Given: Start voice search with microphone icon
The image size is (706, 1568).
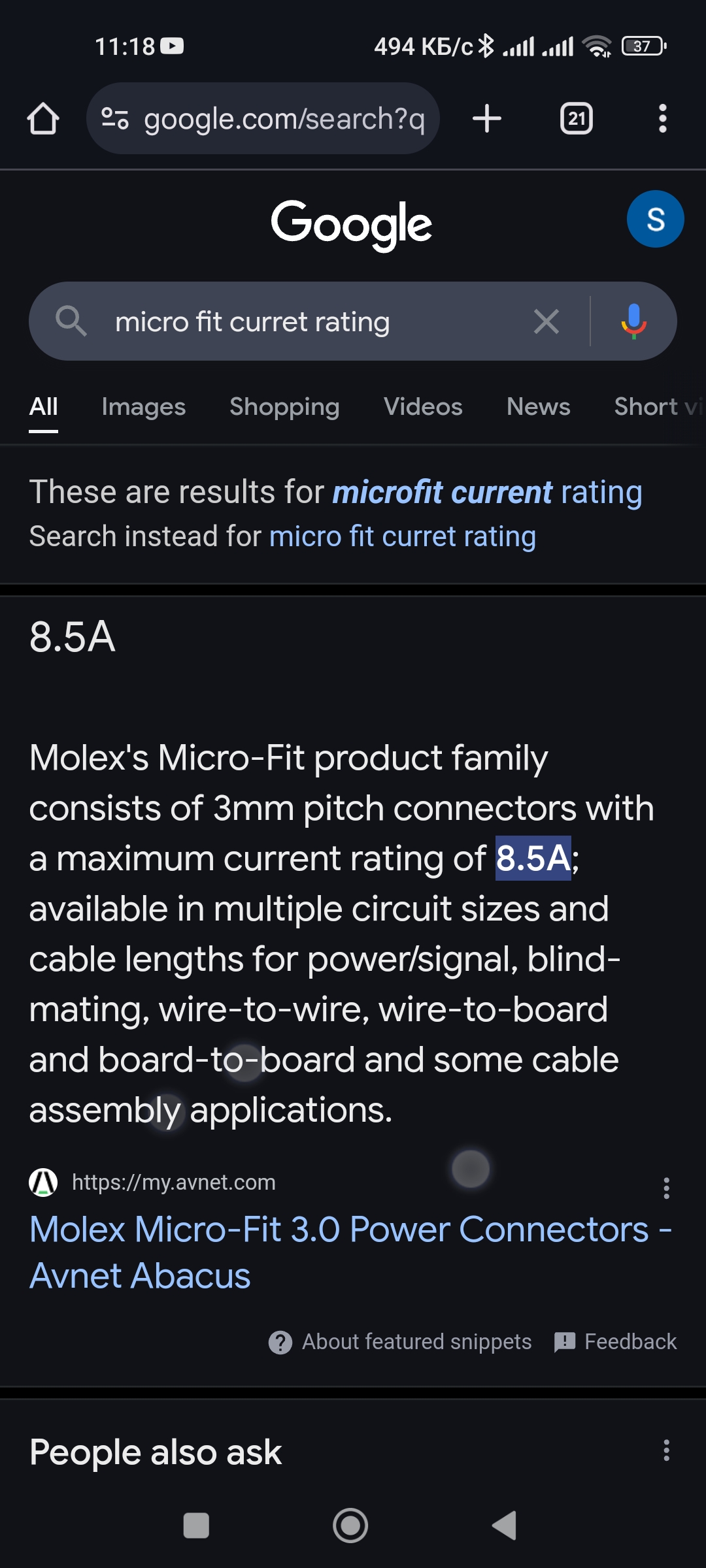Looking at the screenshot, I should [x=633, y=321].
